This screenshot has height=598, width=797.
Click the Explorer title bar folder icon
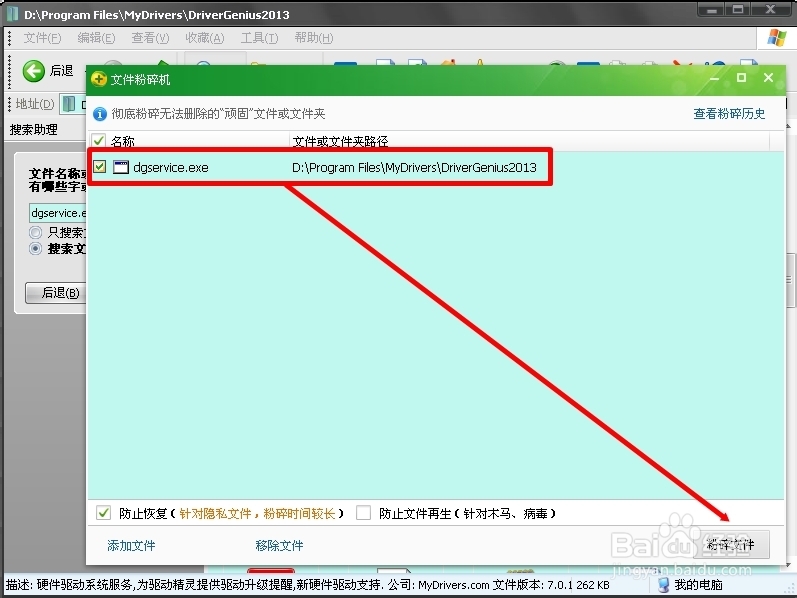[x=13, y=14]
